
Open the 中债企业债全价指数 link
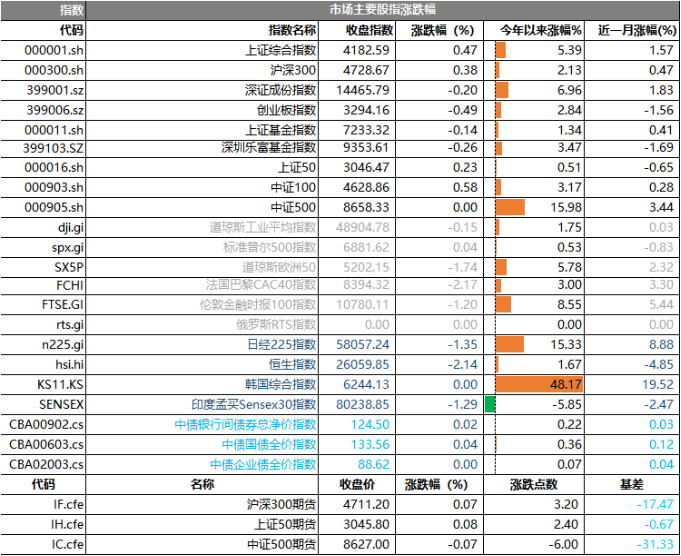tap(263, 464)
